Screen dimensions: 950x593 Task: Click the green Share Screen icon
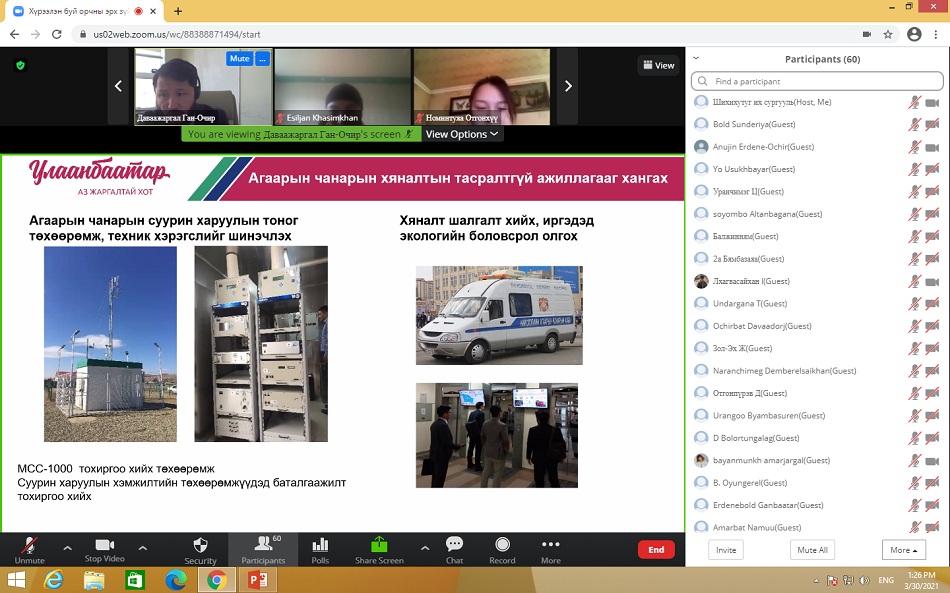click(379, 546)
